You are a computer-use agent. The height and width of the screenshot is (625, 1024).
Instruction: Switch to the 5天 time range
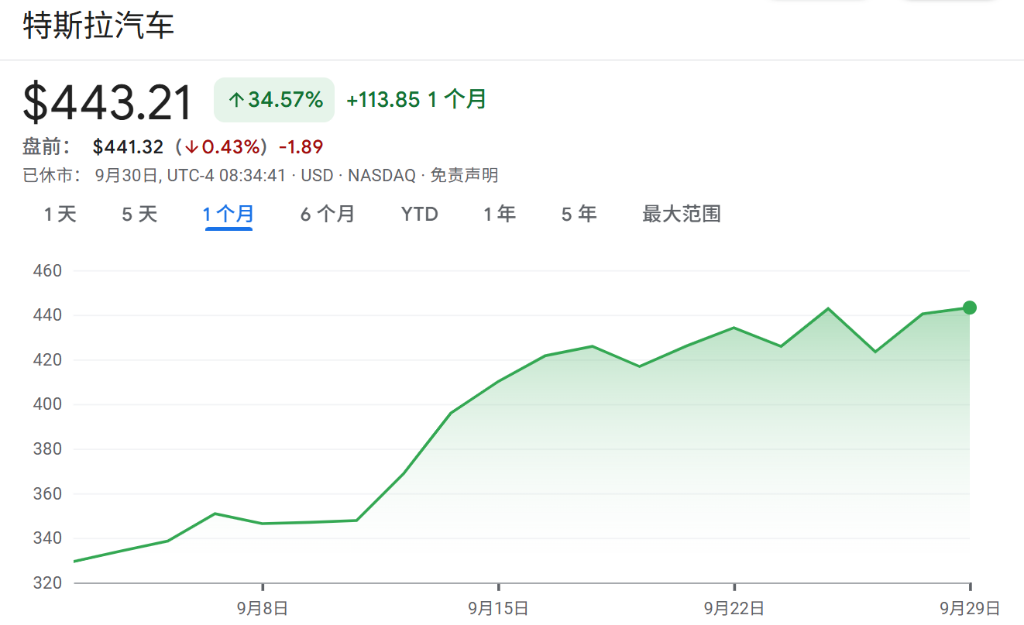[138, 213]
